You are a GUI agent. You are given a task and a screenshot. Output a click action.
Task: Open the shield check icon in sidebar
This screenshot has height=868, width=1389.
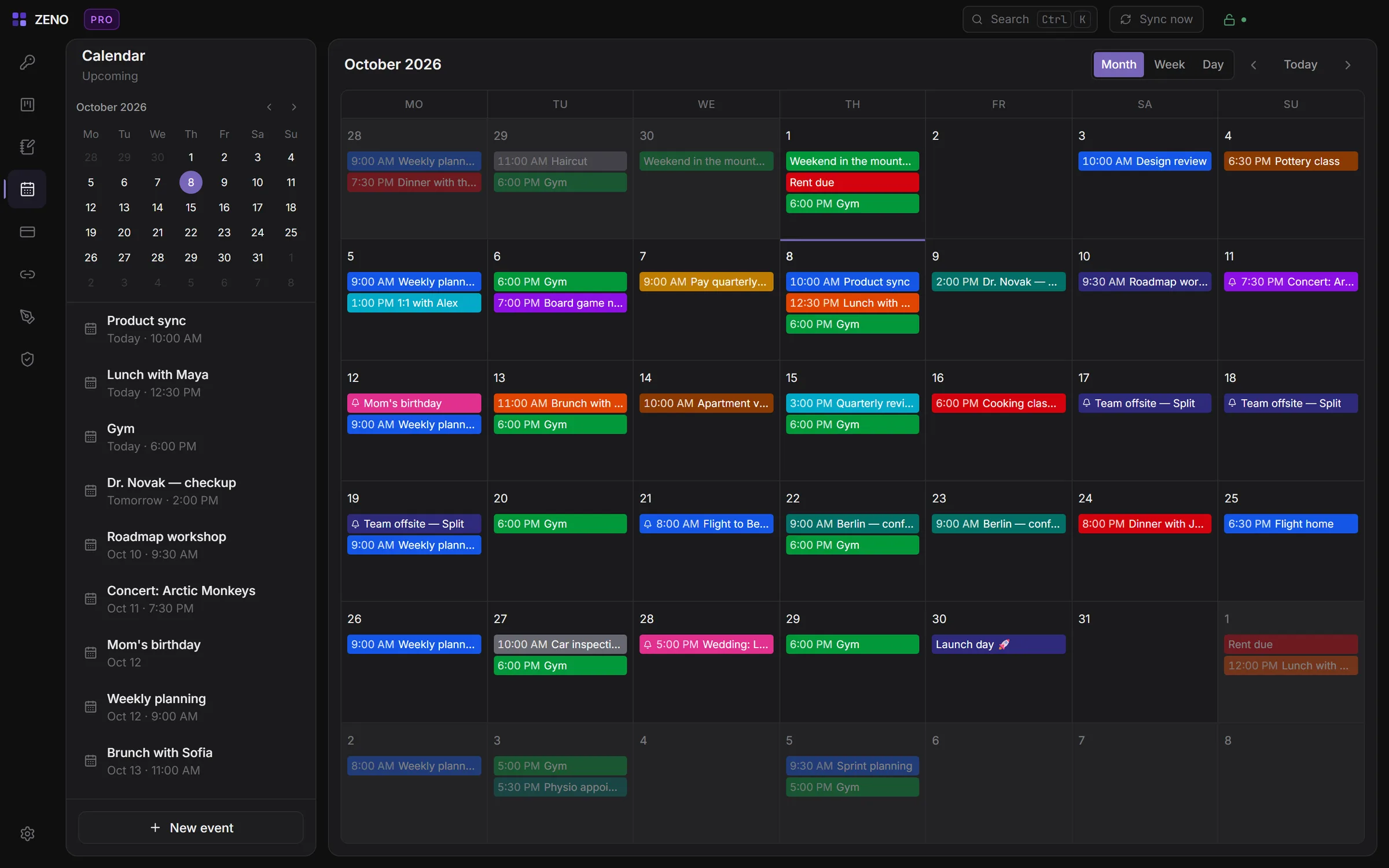[27, 359]
